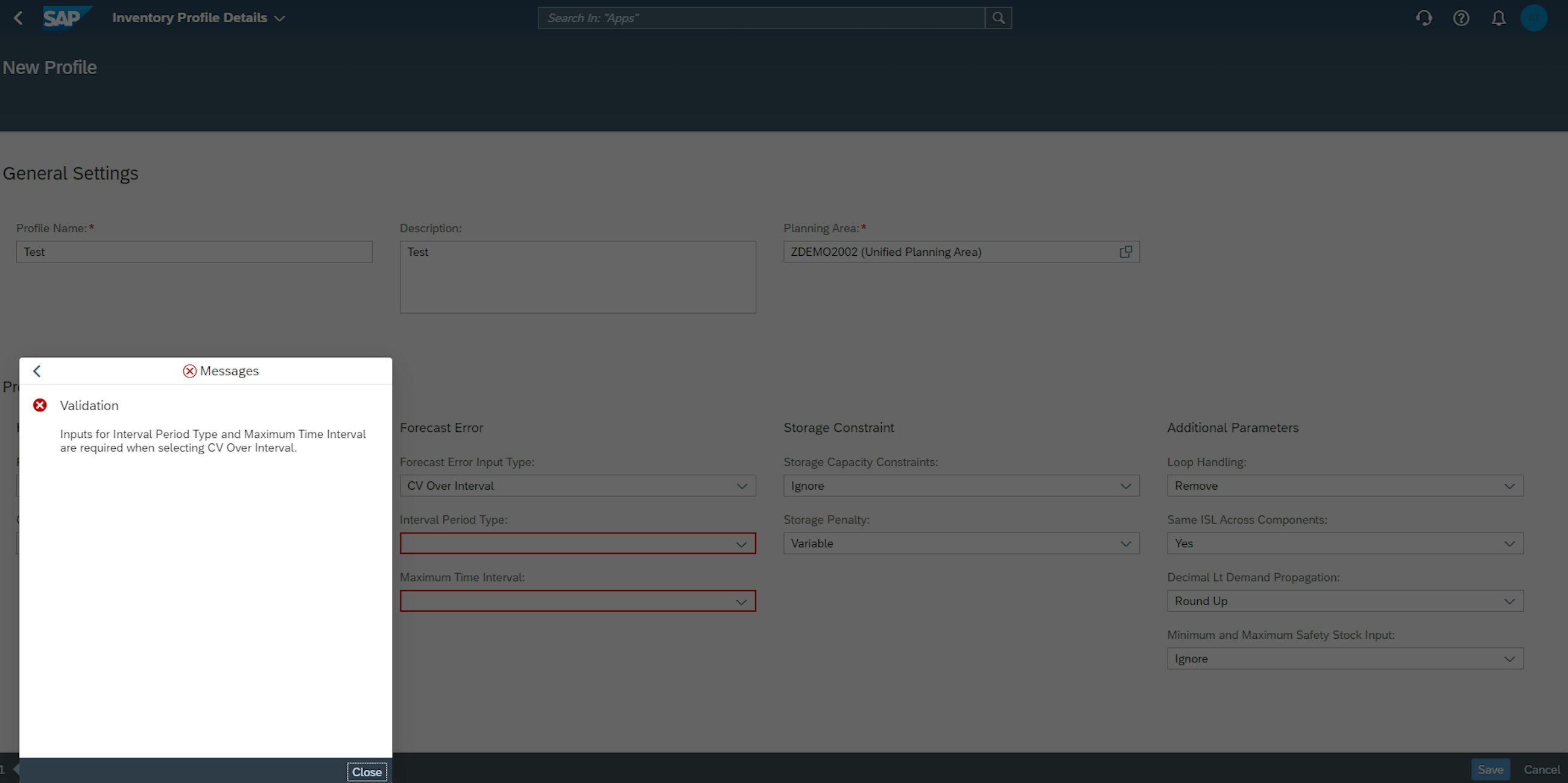Click the SAP logo
Viewport: 1568px width, 783px height.
[x=66, y=17]
